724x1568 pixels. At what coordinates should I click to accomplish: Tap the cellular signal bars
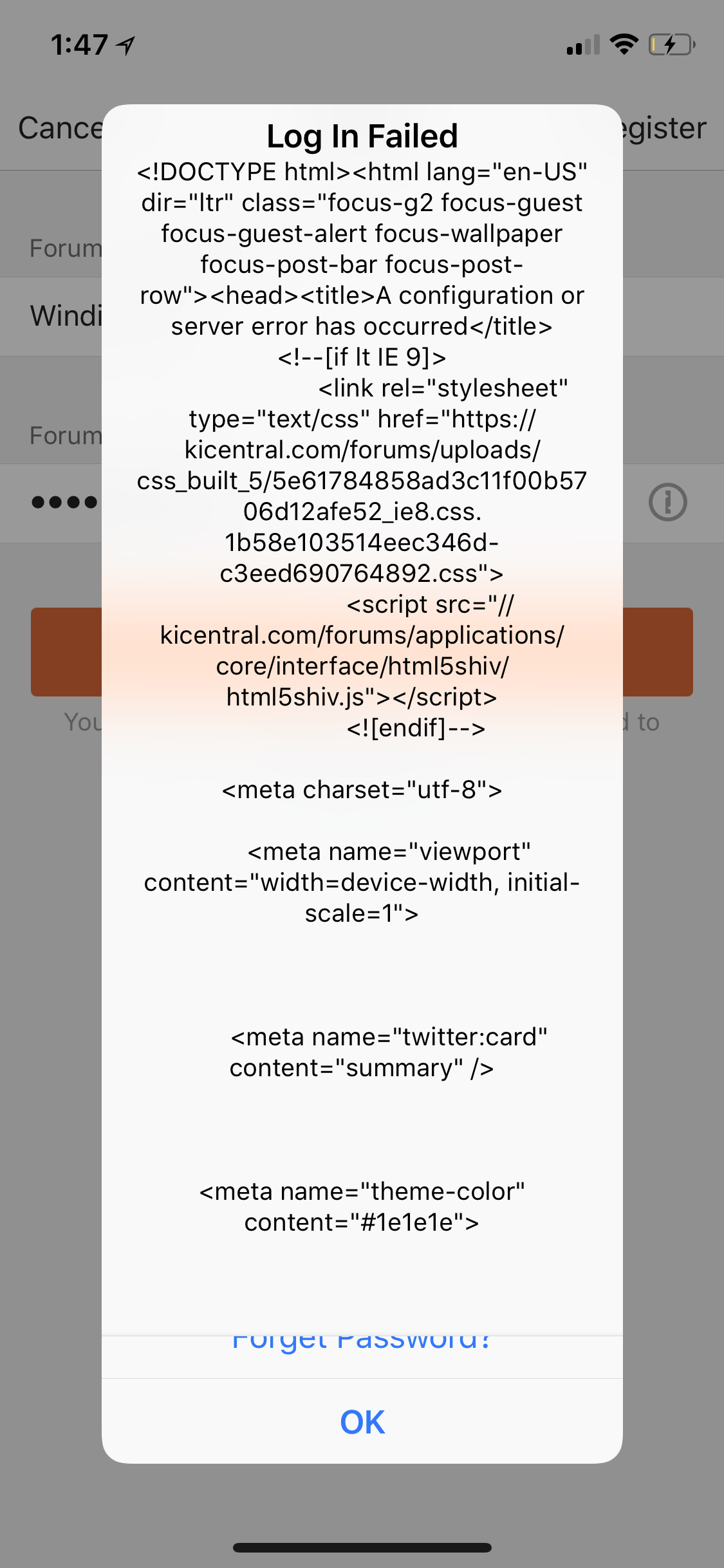583,45
